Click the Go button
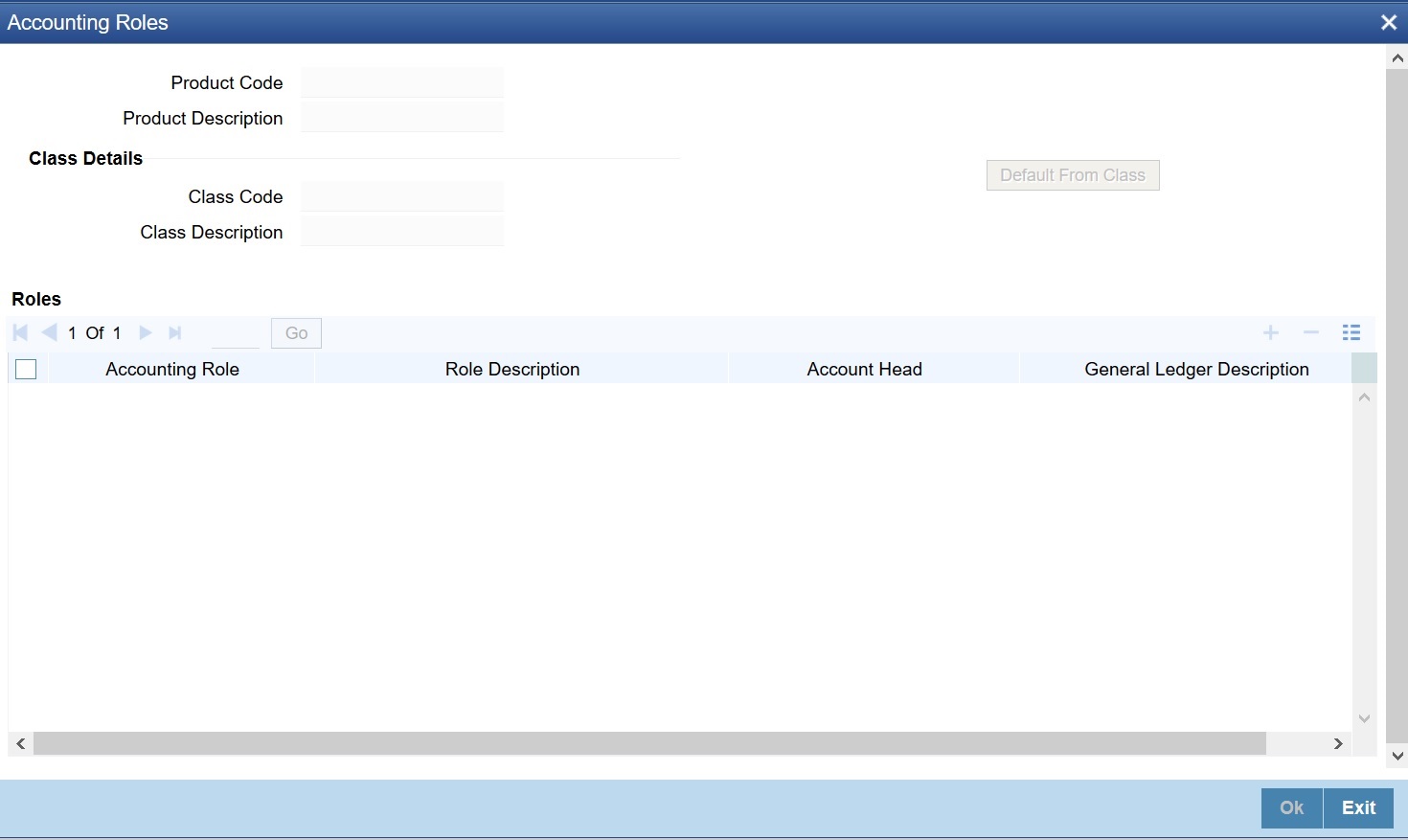Viewport: 1408px width, 840px height. tap(296, 333)
